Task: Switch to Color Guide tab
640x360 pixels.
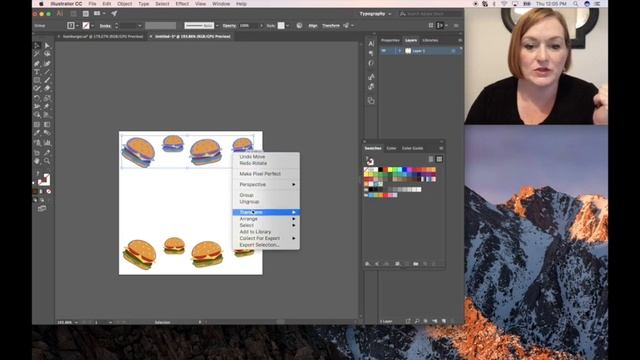Action: [x=412, y=148]
